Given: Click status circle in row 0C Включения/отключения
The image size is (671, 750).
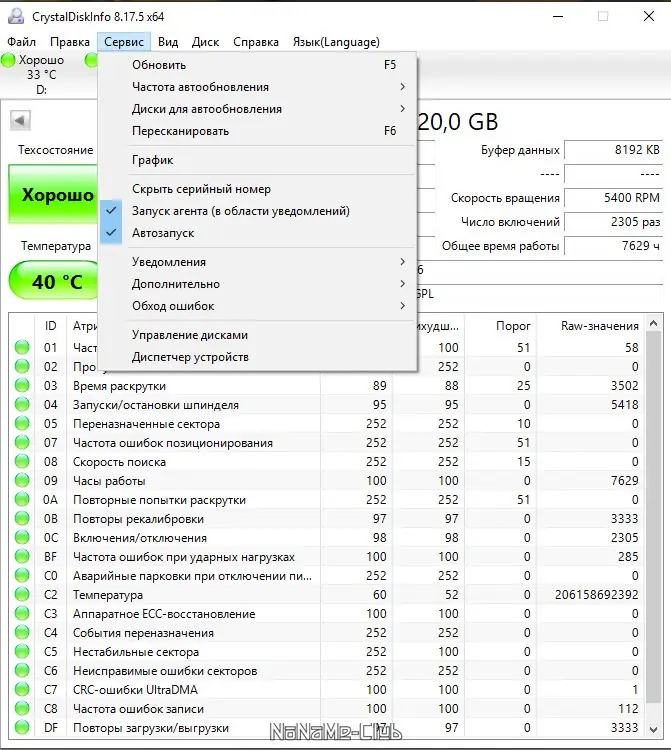Looking at the screenshot, I should [x=22, y=538].
